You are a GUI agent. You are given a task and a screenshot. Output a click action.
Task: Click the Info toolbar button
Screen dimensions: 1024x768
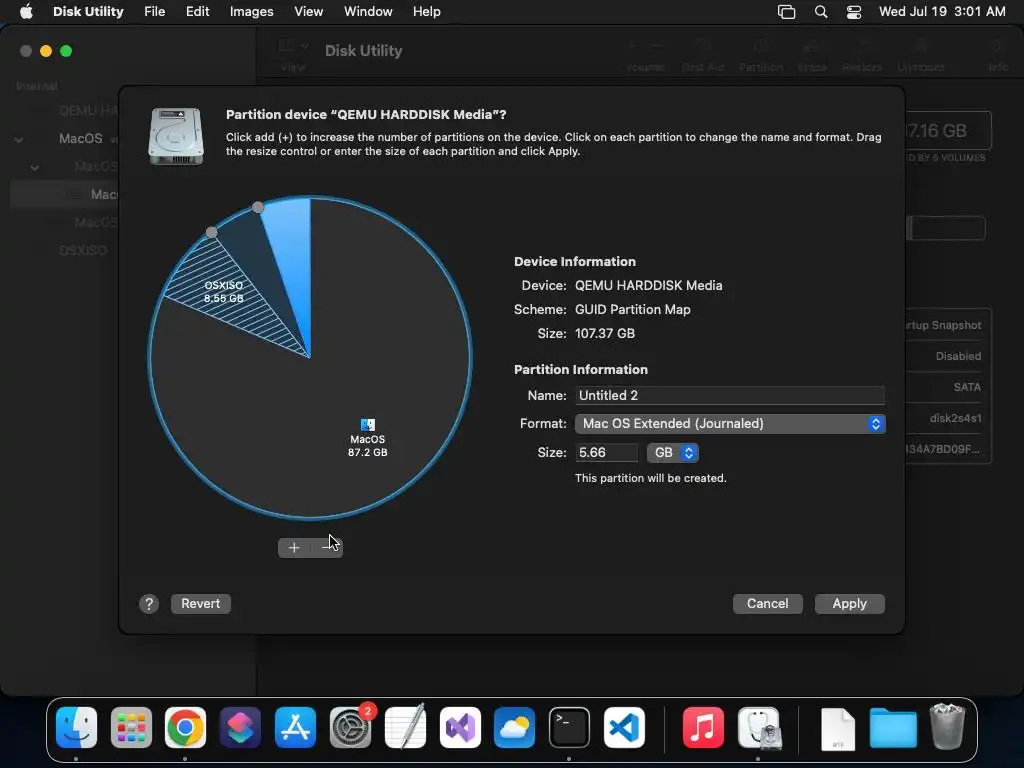coord(997,54)
